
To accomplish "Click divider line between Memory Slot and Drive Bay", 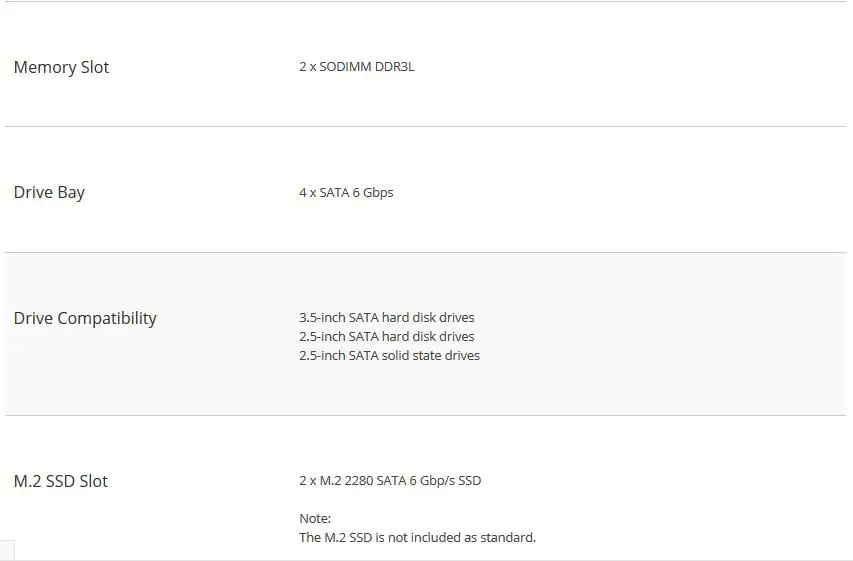I will click(425, 127).
